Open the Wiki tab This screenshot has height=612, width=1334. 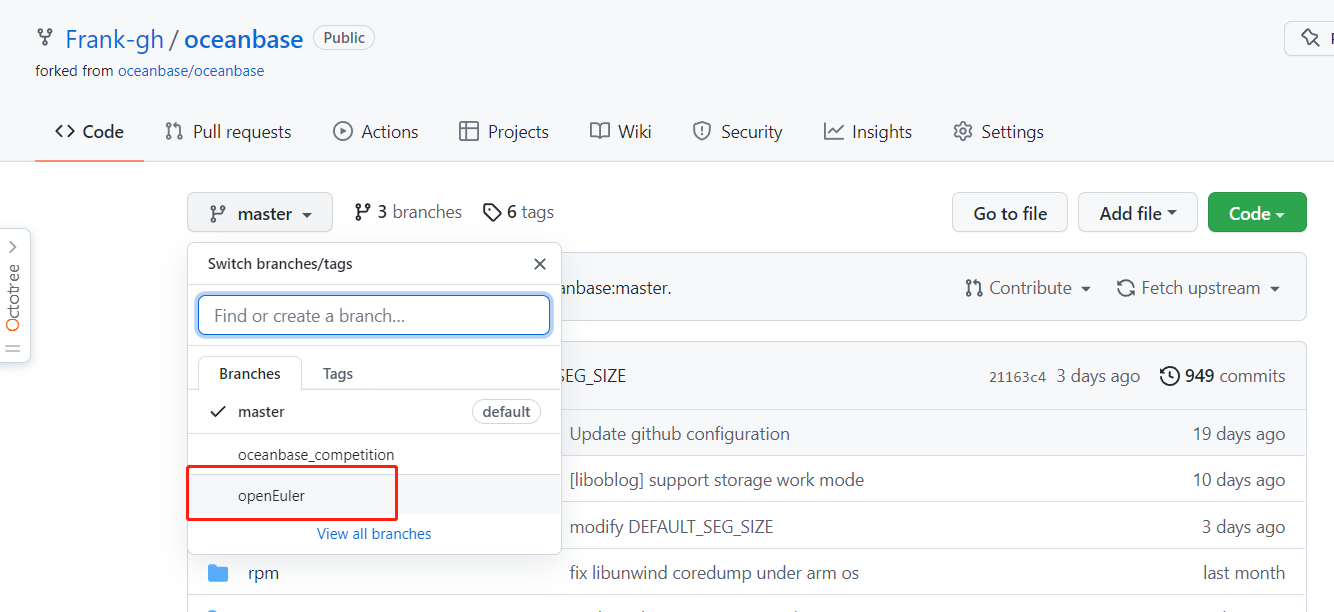(x=621, y=132)
